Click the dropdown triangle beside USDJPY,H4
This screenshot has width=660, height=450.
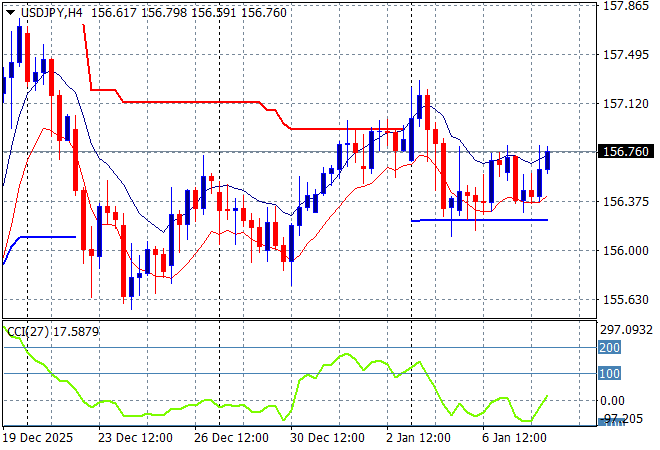[x=10, y=10]
